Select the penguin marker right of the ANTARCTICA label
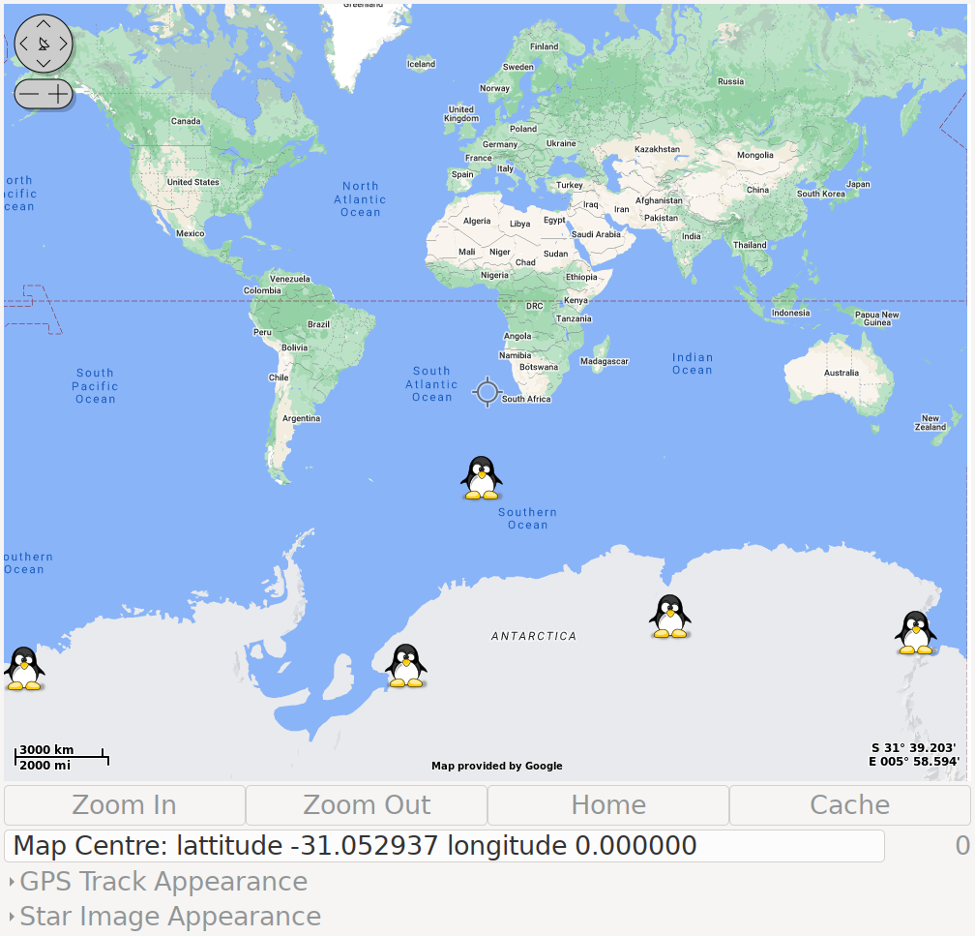The image size is (977, 937). [670, 617]
